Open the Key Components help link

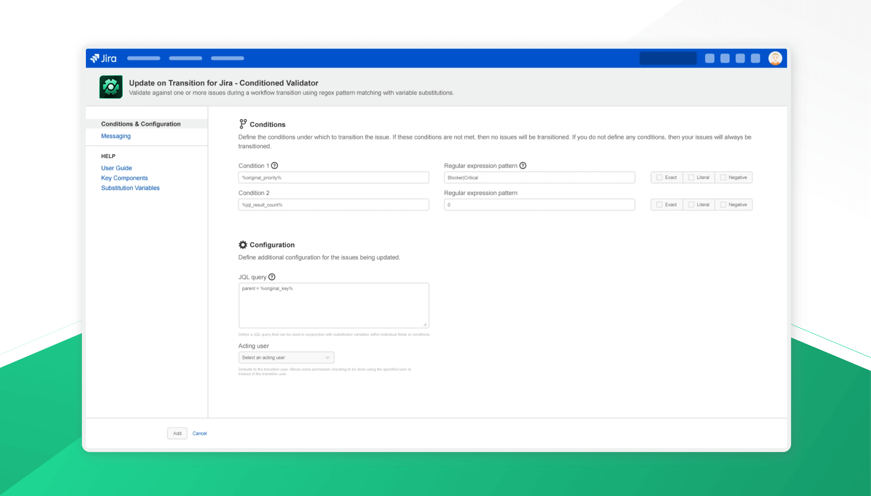(x=124, y=178)
